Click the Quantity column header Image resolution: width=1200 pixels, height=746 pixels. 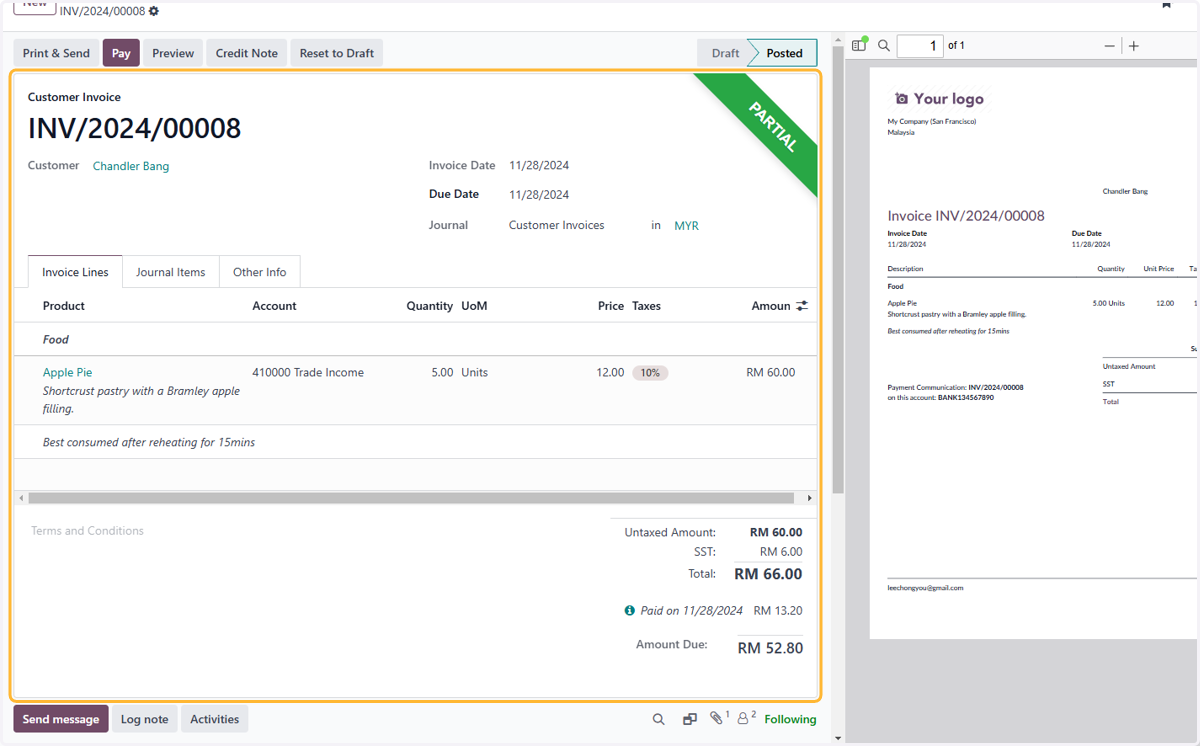click(430, 306)
